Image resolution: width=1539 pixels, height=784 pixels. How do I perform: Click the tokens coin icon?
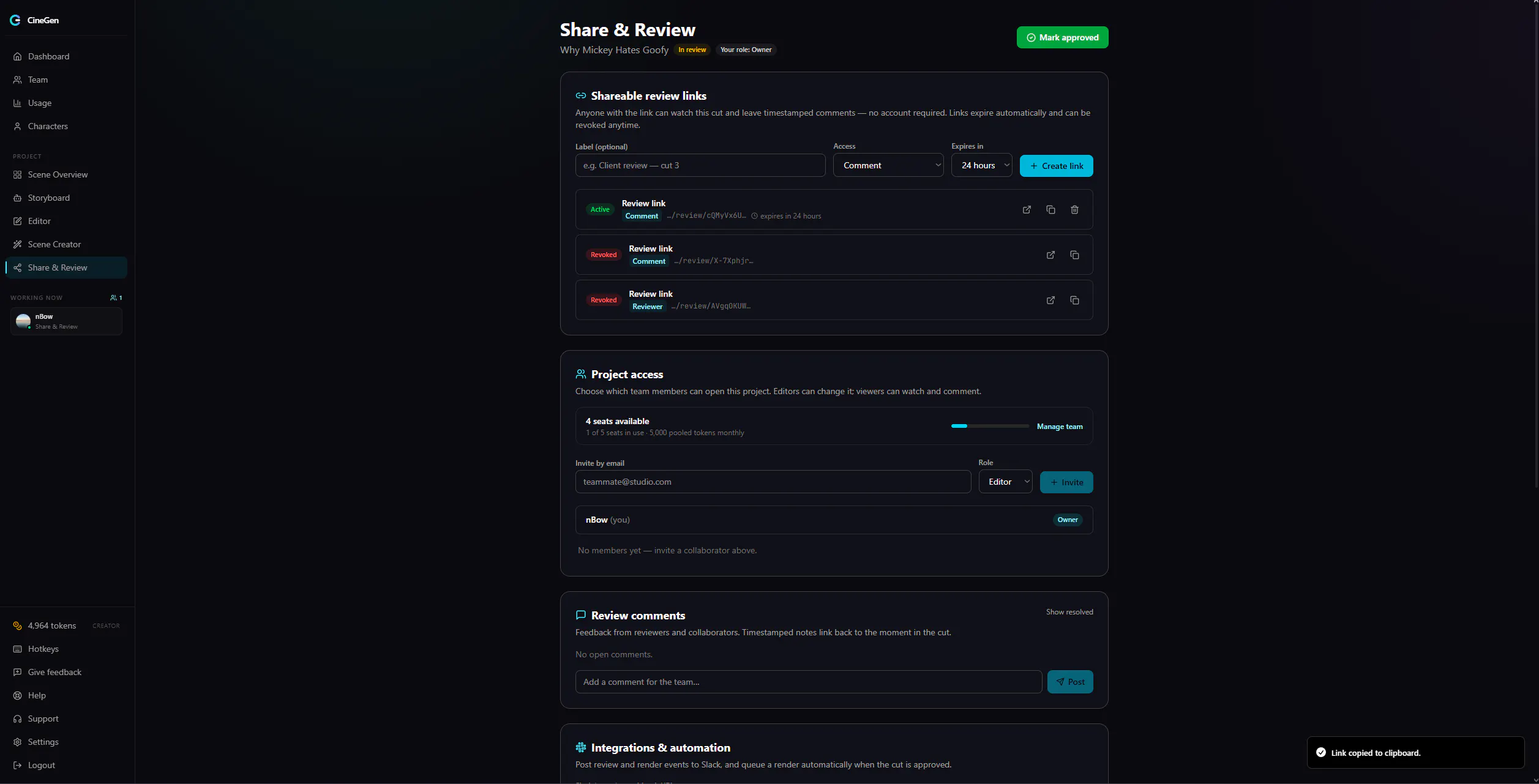pyautogui.click(x=17, y=625)
